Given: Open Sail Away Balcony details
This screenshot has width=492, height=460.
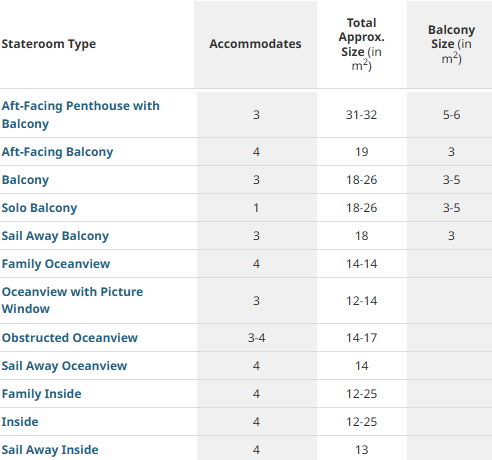Looking at the screenshot, I should (x=55, y=236).
